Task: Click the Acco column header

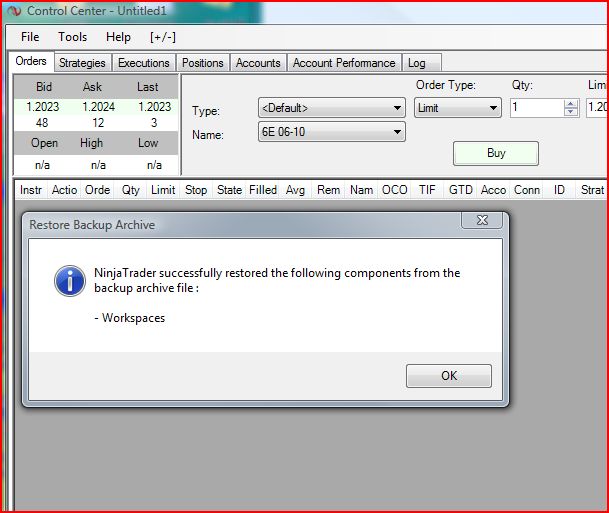Action: point(493,190)
